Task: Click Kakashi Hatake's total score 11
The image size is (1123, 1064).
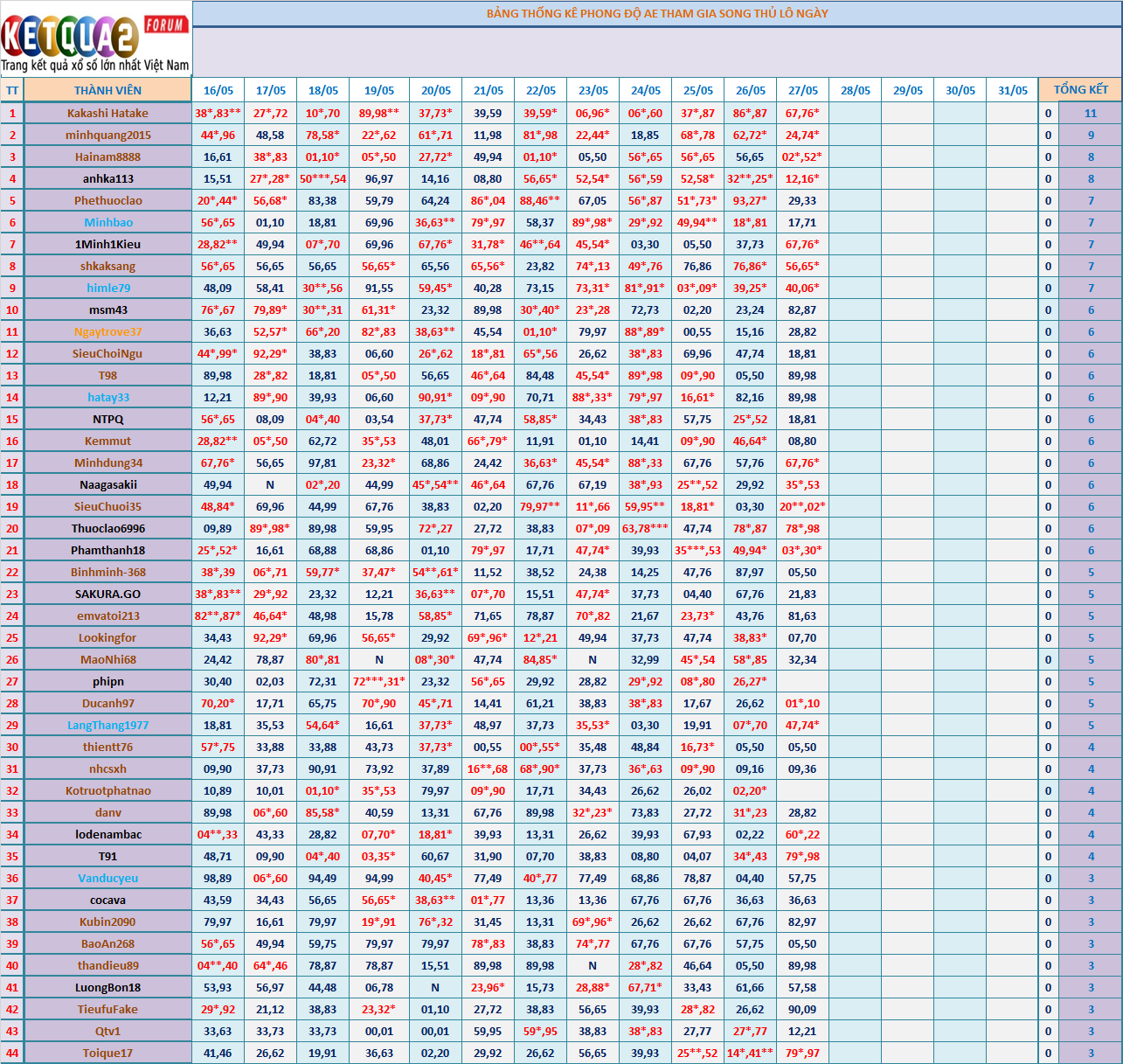Action: tap(1090, 113)
